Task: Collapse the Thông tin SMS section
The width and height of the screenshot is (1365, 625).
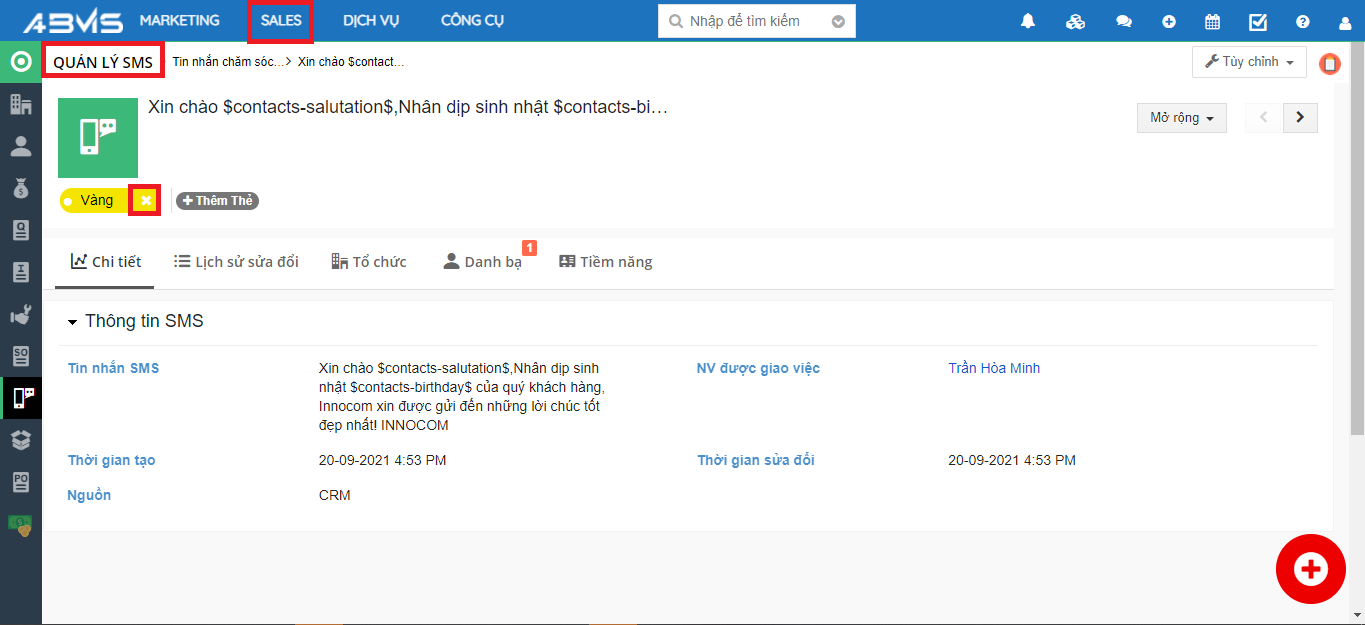Action: [72, 322]
